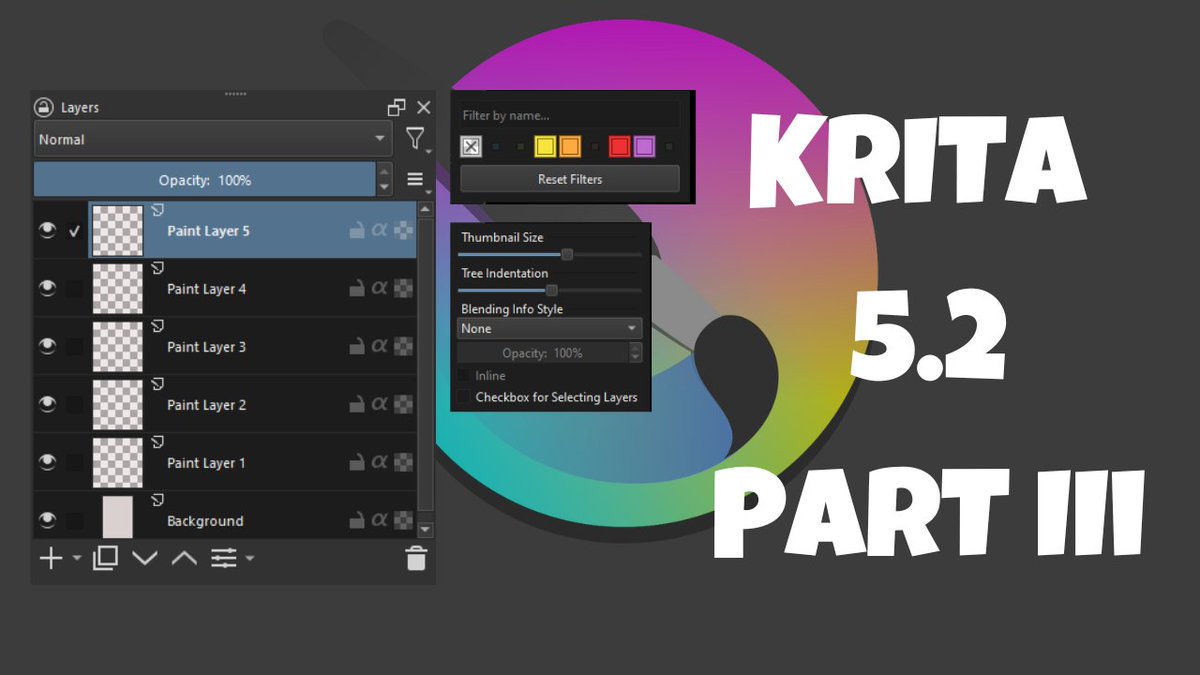
Task: Select Paint Layer 1 row
Action: coord(225,463)
